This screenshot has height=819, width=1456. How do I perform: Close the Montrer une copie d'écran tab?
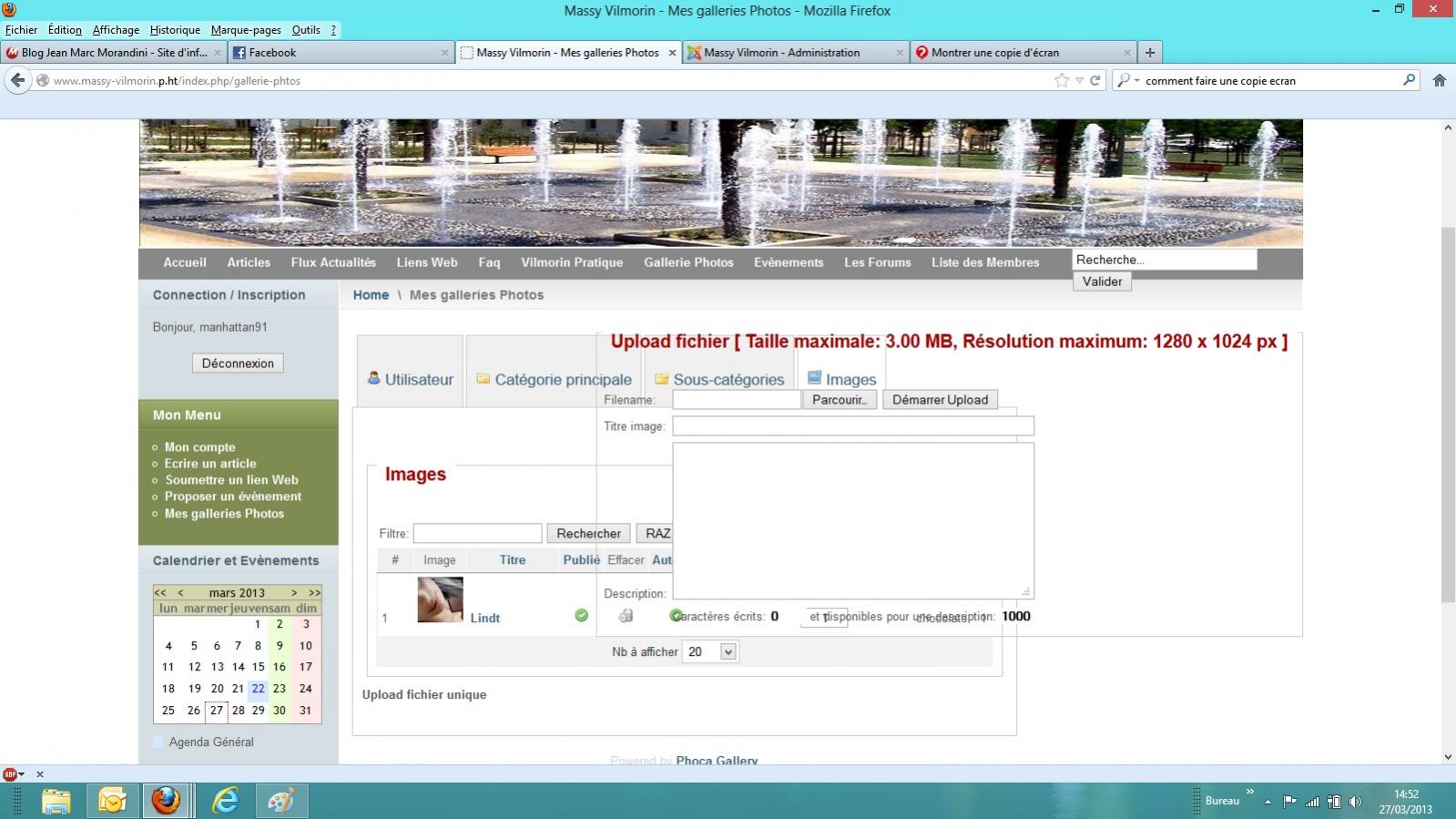pyautogui.click(x=1127, y=53)
